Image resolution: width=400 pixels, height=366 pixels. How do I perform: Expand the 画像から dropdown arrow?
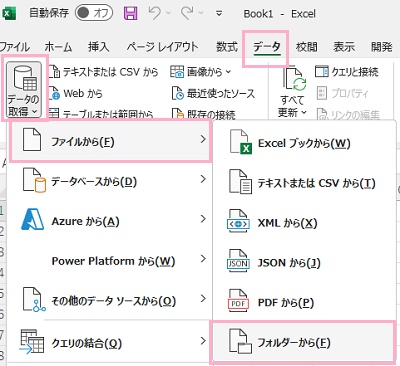(228, 72)
